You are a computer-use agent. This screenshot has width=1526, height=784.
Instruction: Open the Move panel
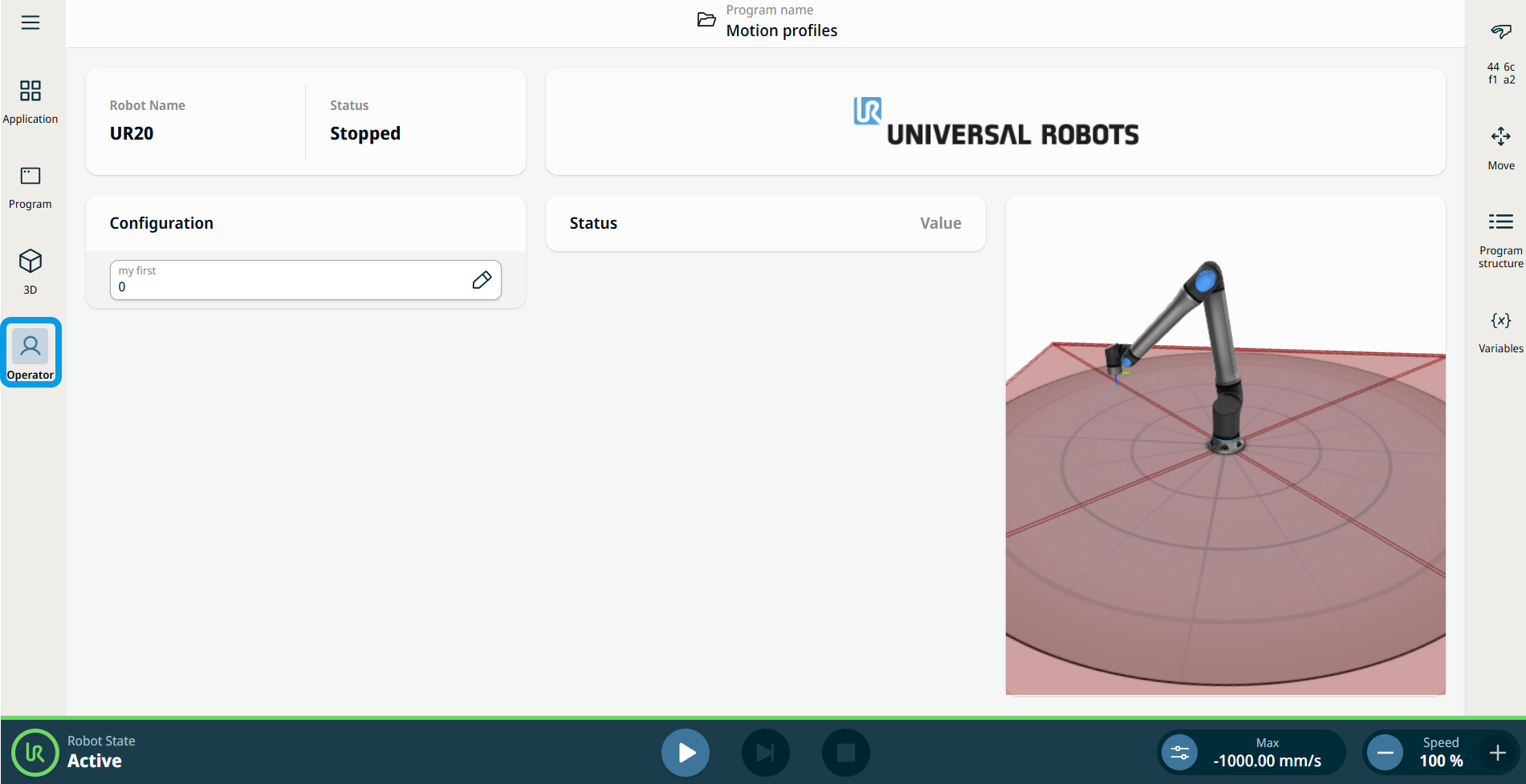click(x=1500, y=147)
